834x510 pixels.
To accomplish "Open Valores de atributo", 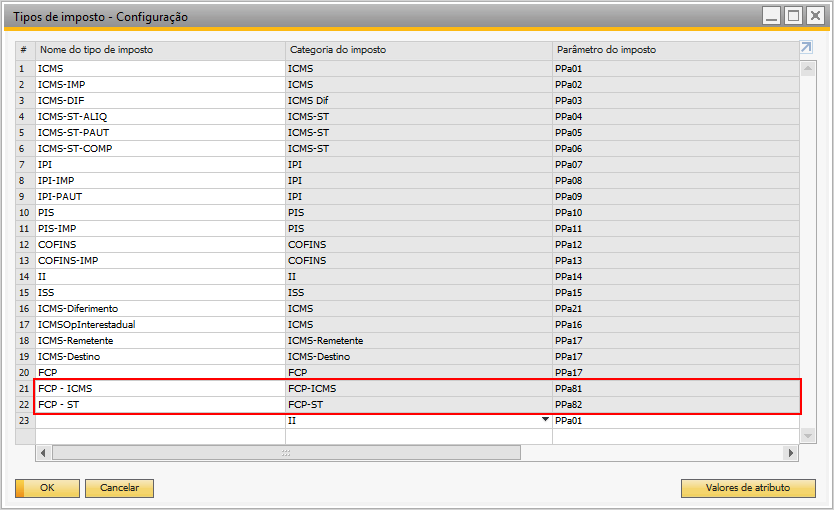I will click(x=748, y=488).
